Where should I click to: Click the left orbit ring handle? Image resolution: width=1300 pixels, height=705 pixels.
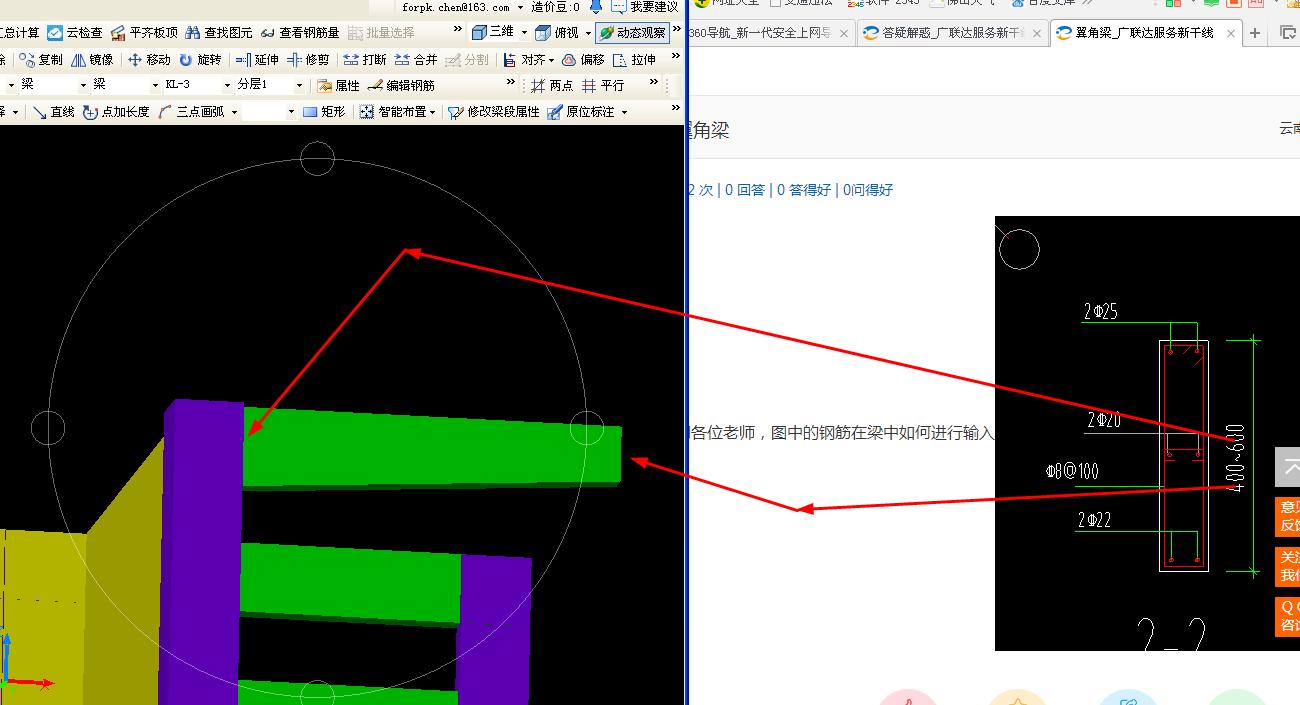[x=48, y=427]
